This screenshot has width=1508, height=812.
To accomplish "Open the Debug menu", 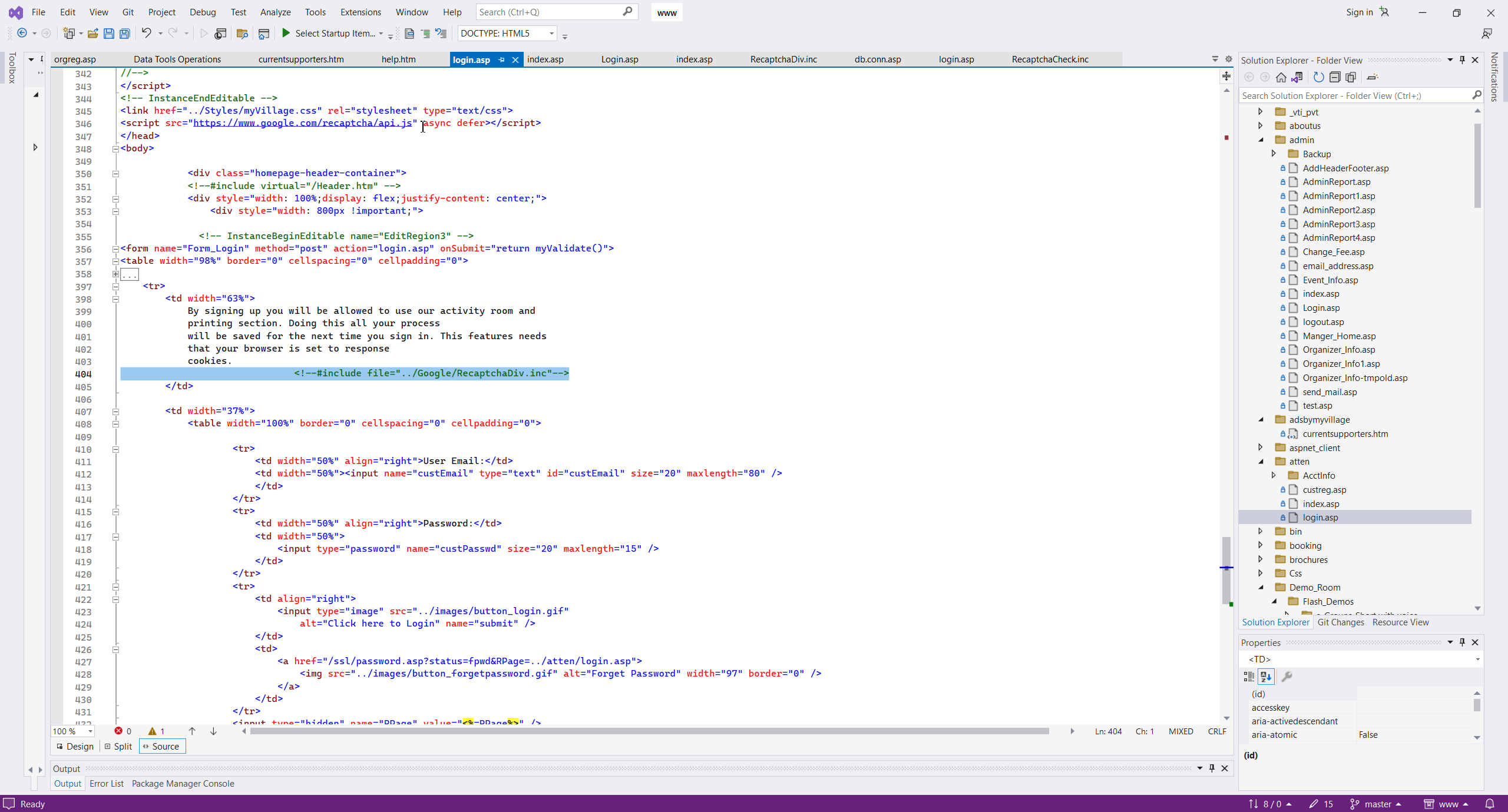I will point(202,12).
